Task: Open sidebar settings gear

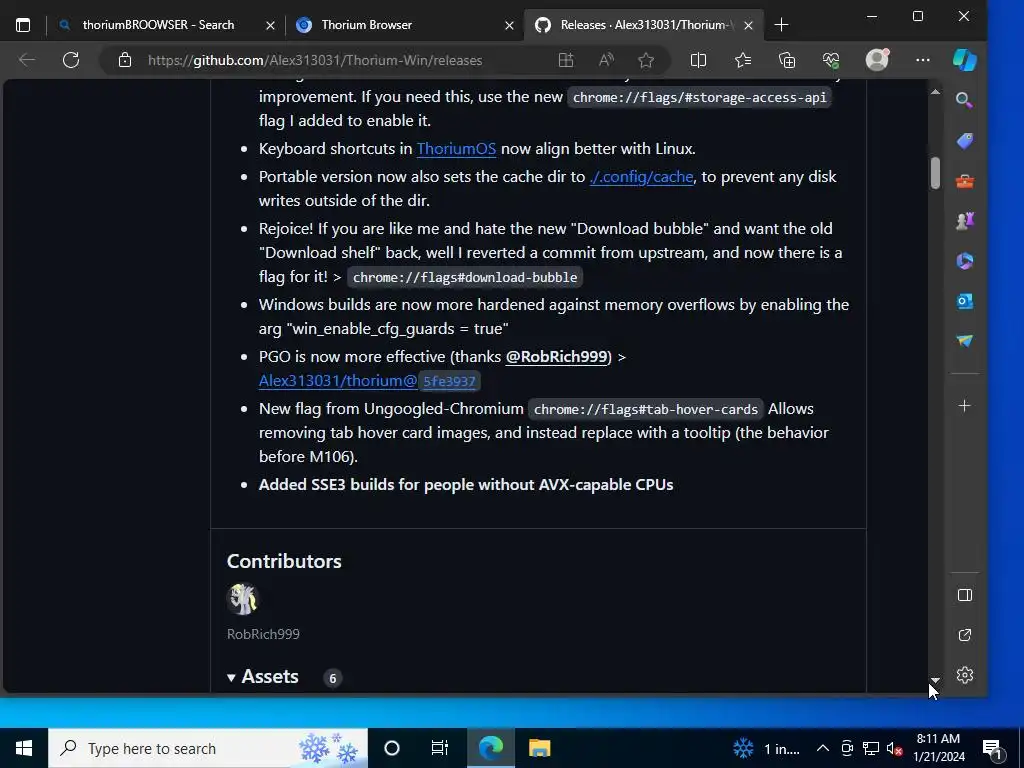Action: click(965, 675)
